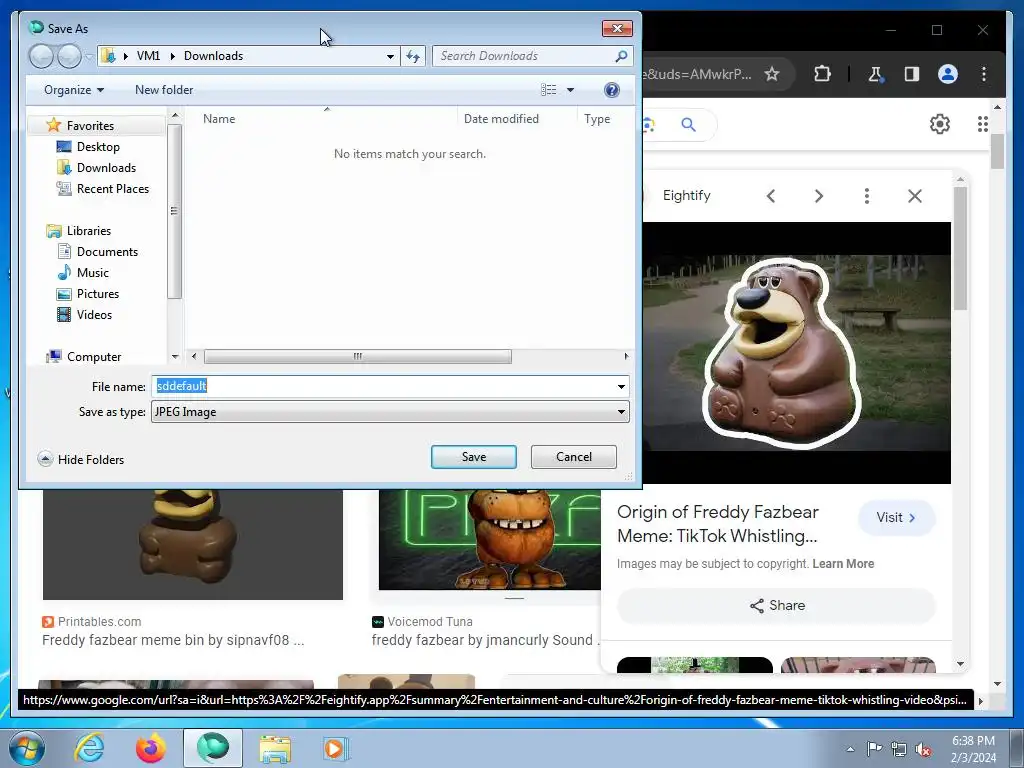Click the Visit button for Eightify

coord(896,518)
